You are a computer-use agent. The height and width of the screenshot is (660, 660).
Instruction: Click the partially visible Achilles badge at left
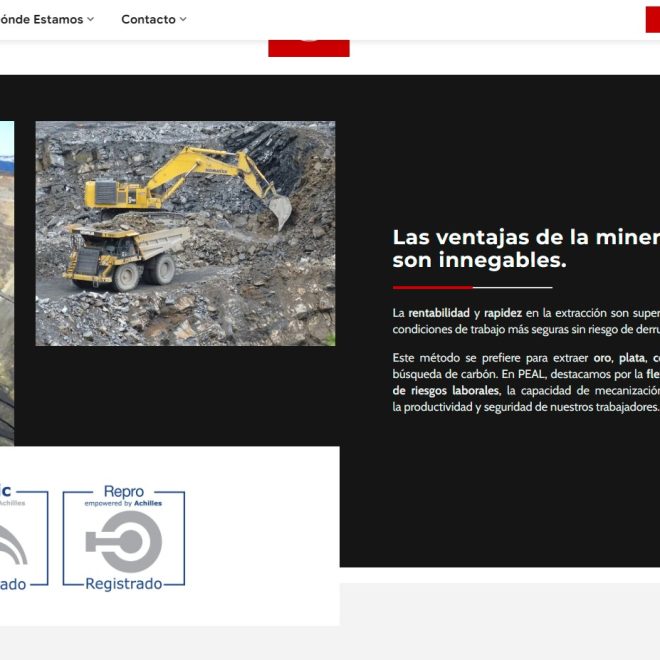pos(22,538)
